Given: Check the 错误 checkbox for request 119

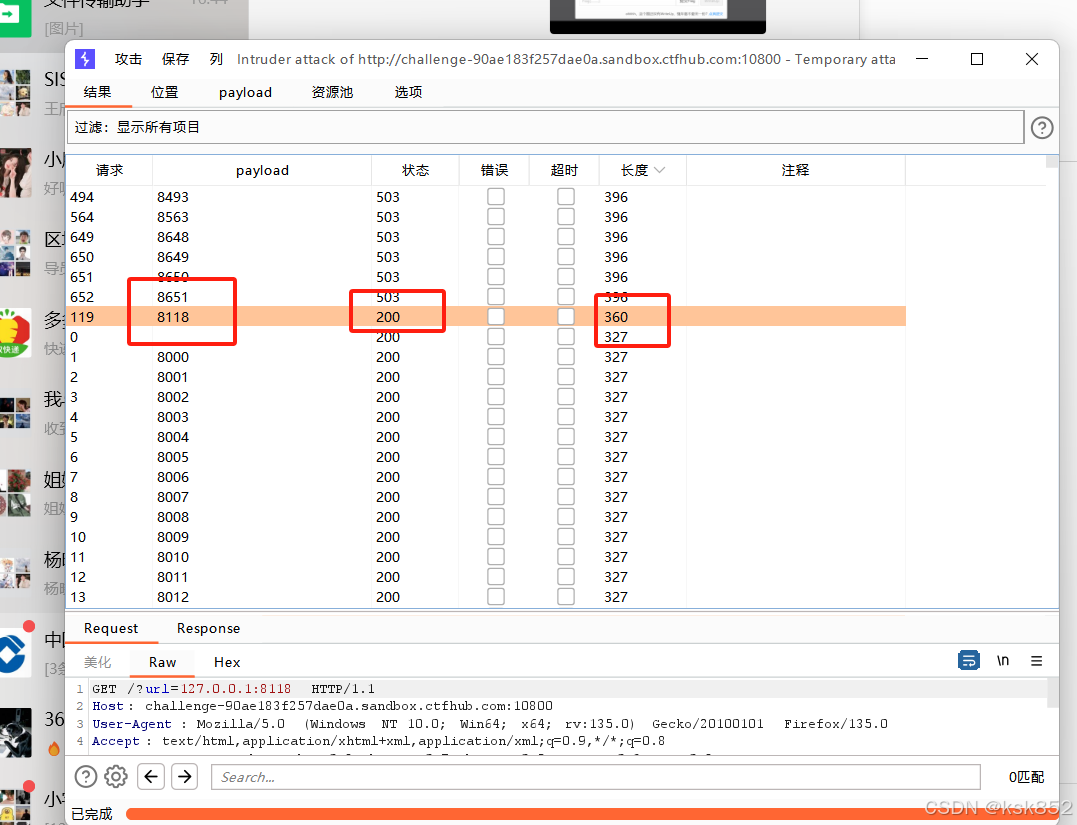Looking at the screenshot, I should tap(495, 316).
